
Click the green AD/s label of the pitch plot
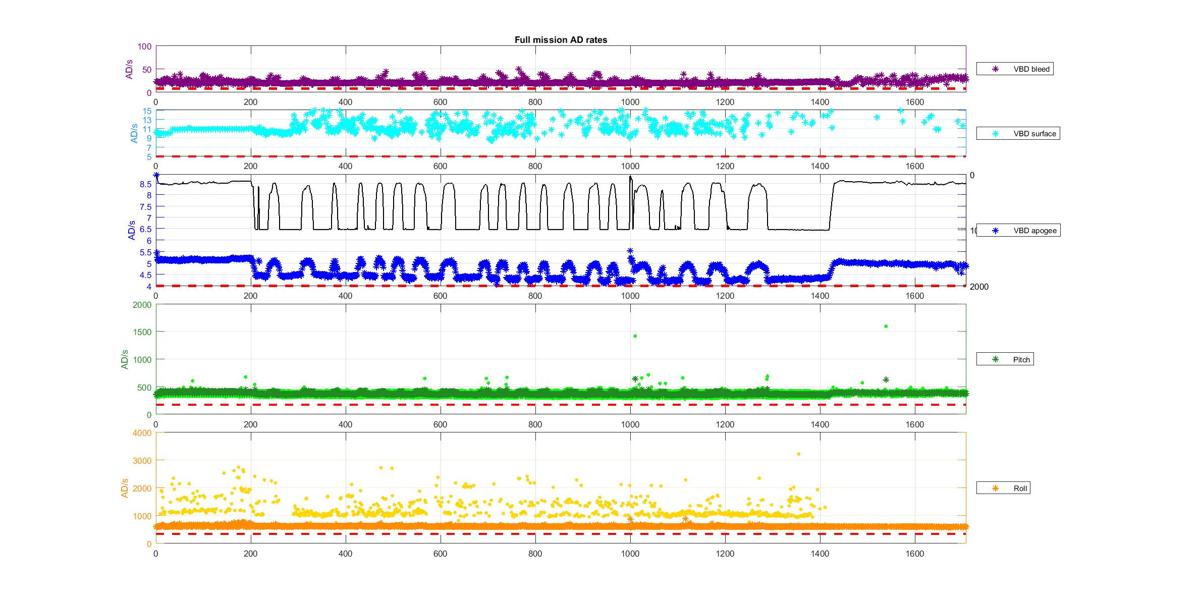pyautogui.click(x=123, y=359)
